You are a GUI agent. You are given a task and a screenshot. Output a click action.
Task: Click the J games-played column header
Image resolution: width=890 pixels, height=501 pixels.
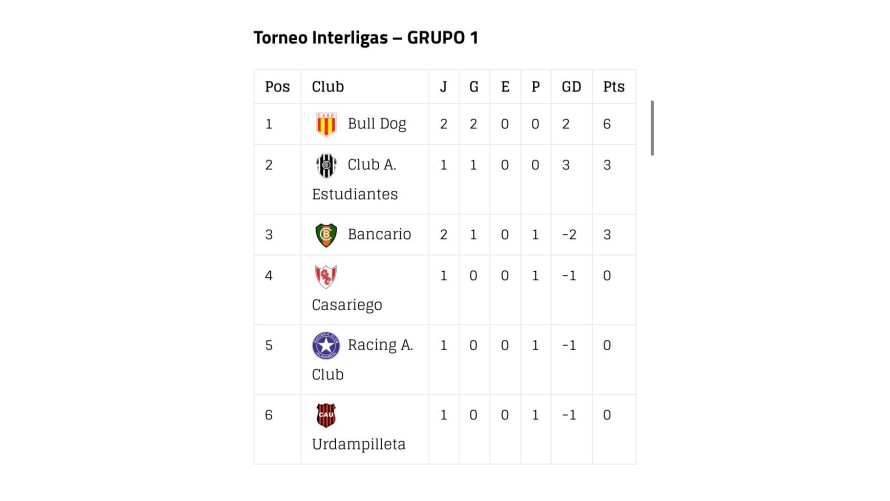(x=444, y=87)
